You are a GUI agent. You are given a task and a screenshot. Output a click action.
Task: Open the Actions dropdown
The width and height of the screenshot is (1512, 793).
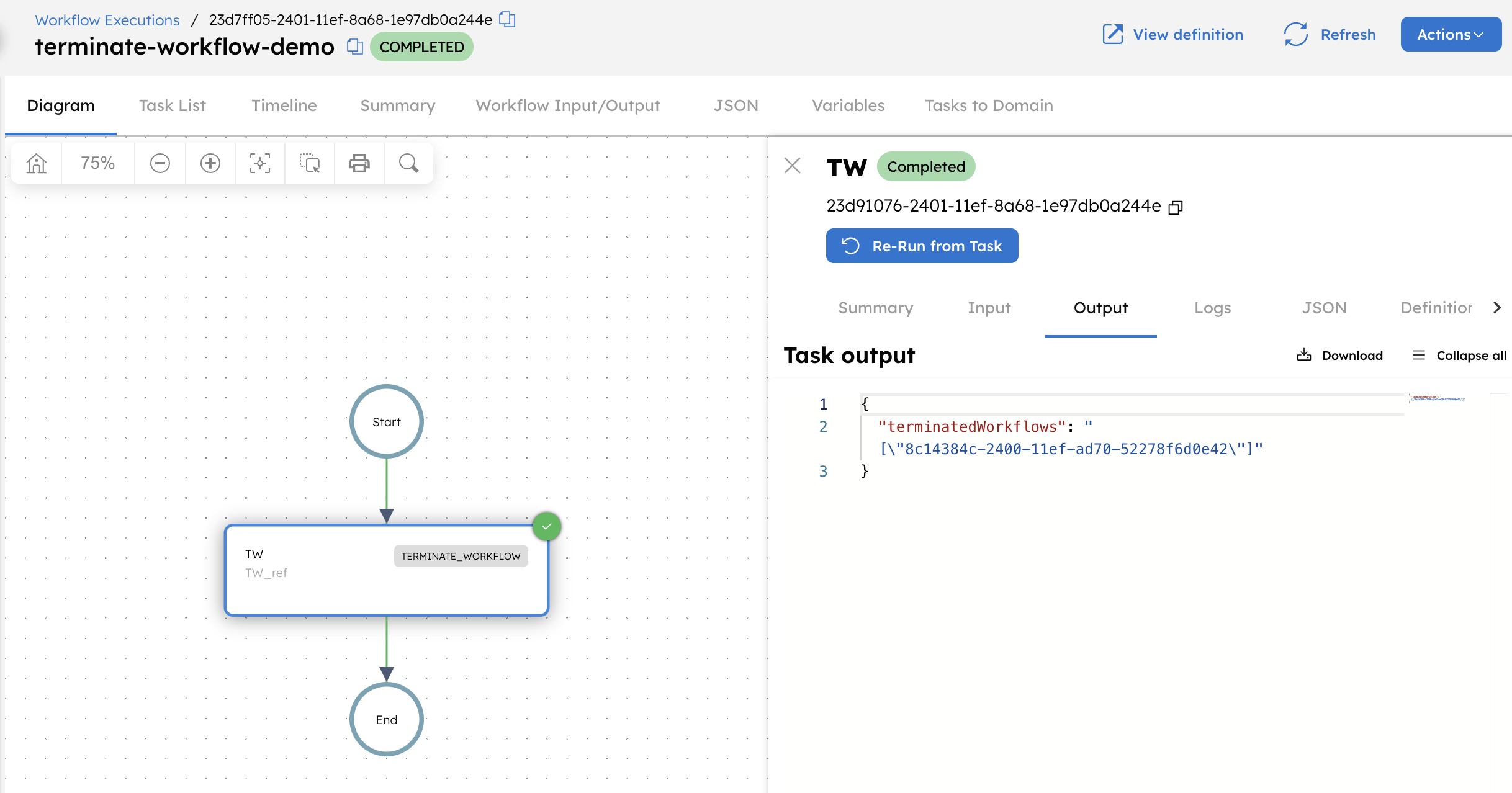tap(1451, 34)
